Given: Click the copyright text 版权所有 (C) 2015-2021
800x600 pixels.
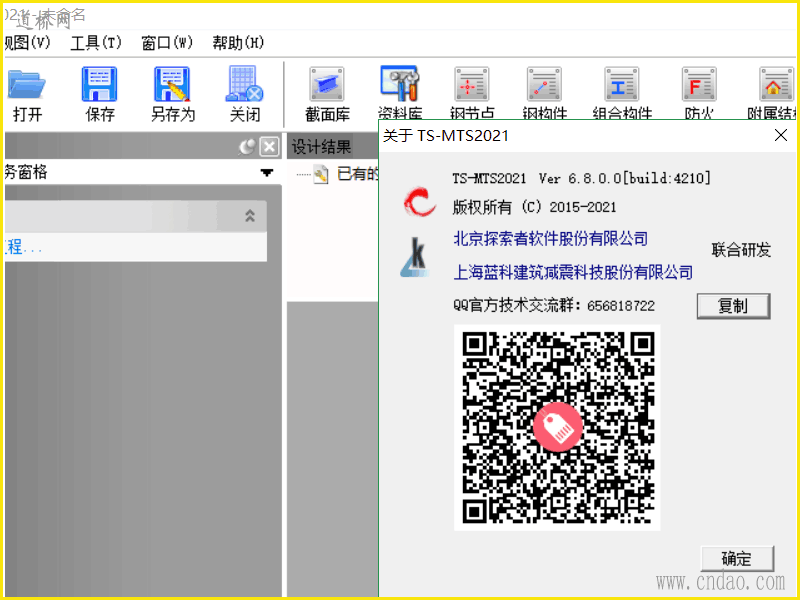Looking at the screenshot, I should (534, 207).
